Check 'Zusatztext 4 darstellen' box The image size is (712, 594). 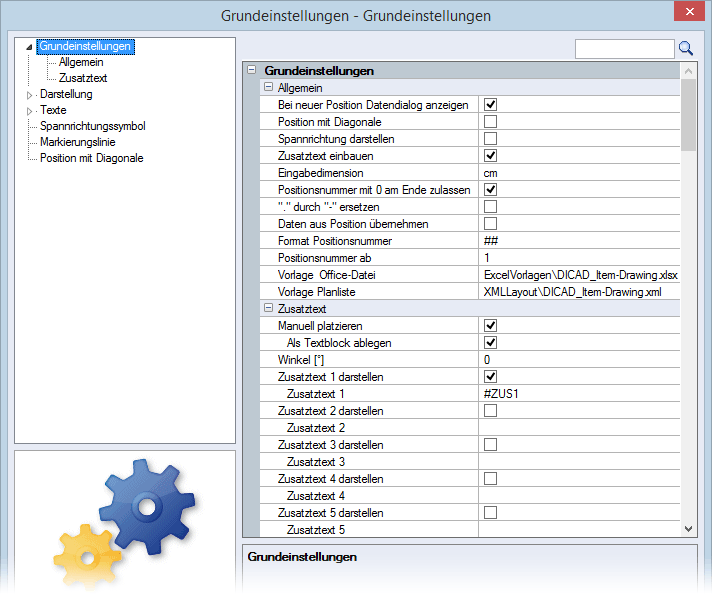490,479
